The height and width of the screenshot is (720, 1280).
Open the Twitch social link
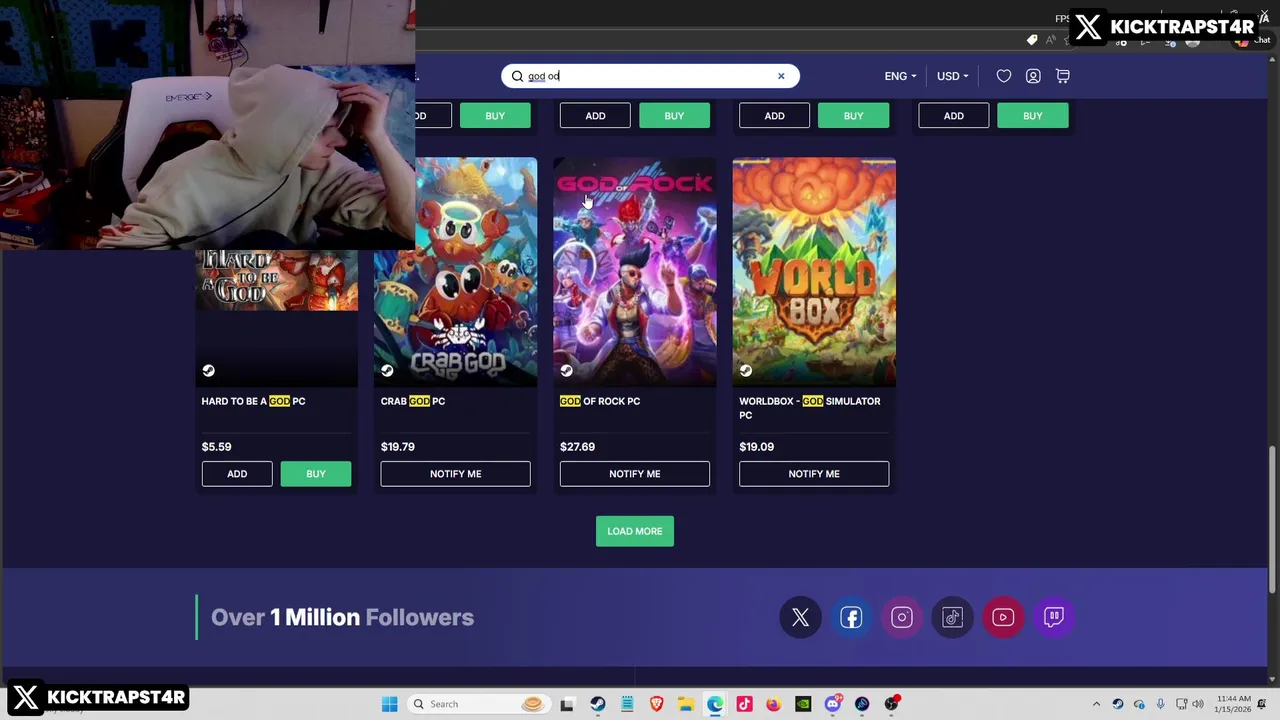click(1054, 617)
